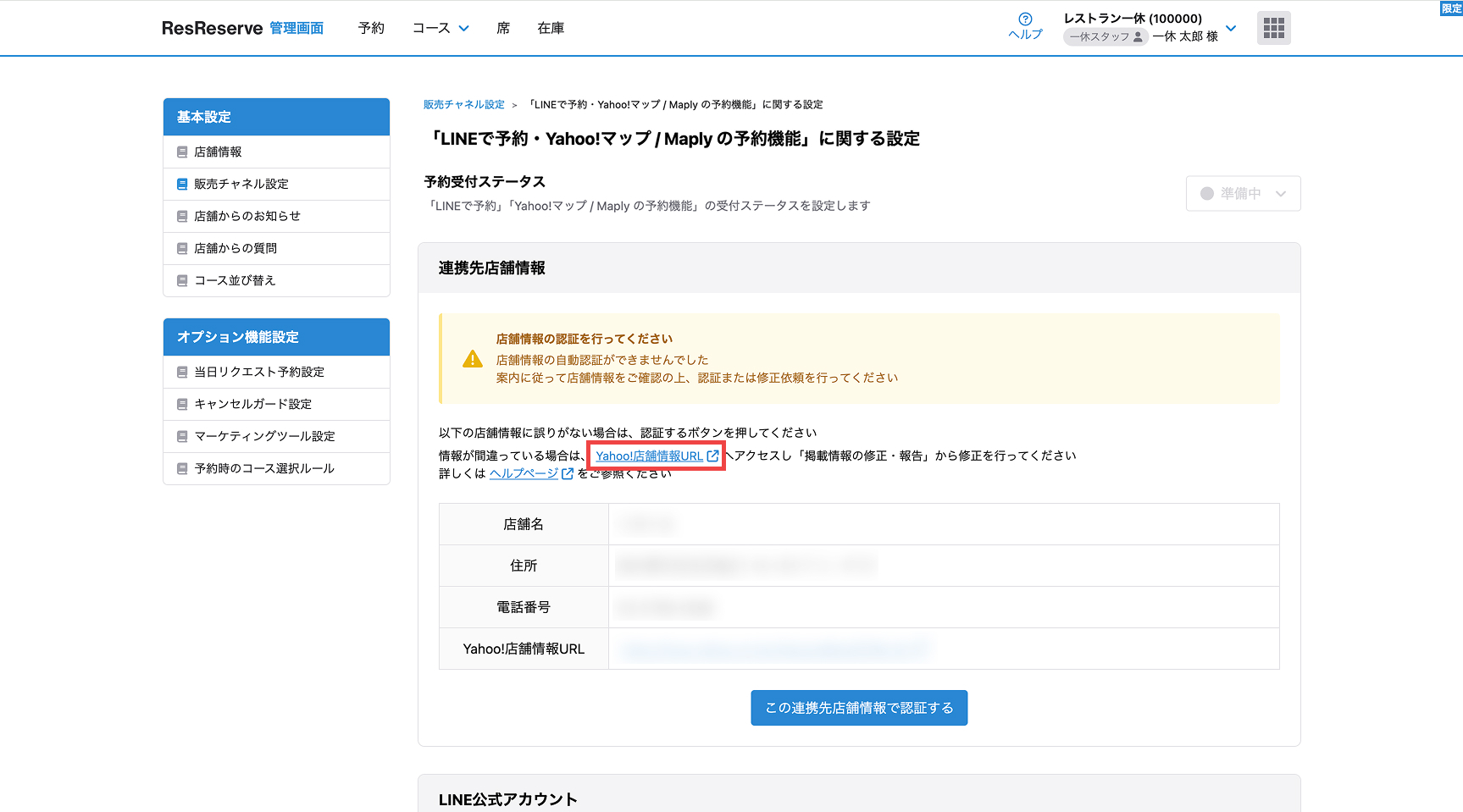Click the external link icon after ヘルプページ
The width and height of the screenshot is (1463, 812).
(568, 473)
